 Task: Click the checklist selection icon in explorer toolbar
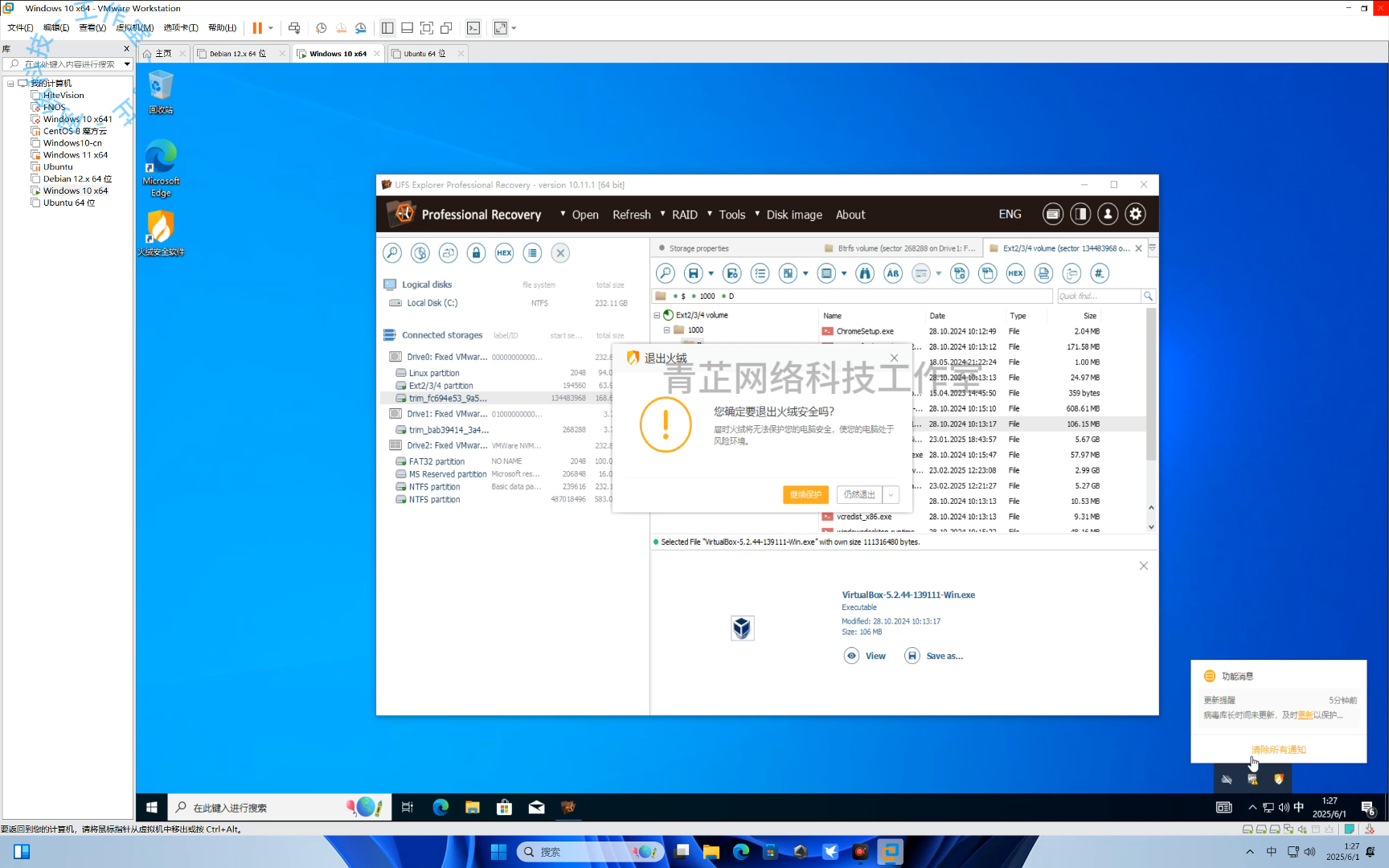pos(760,273)
